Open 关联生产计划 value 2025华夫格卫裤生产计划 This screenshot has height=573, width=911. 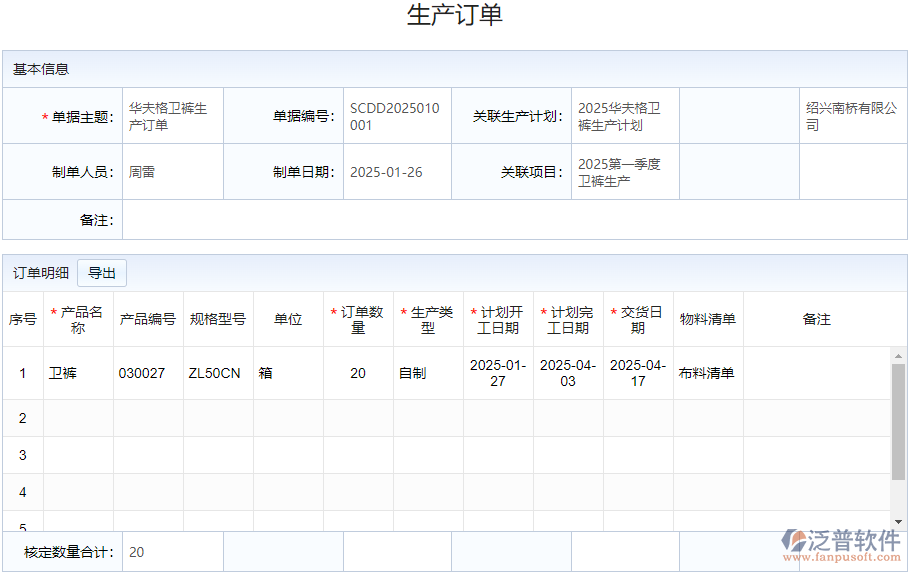619,116
